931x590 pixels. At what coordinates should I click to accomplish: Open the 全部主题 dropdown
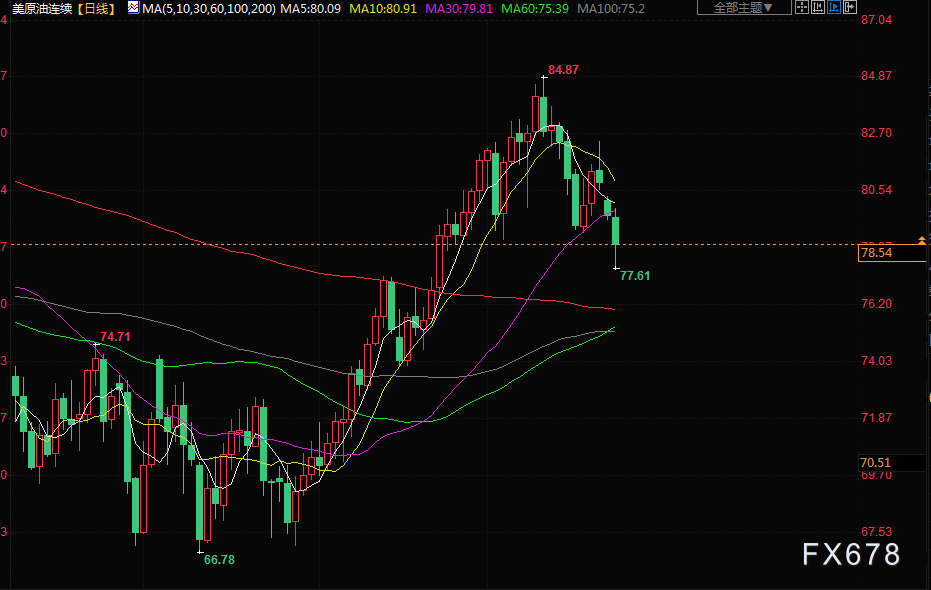(x=743, y=7)
